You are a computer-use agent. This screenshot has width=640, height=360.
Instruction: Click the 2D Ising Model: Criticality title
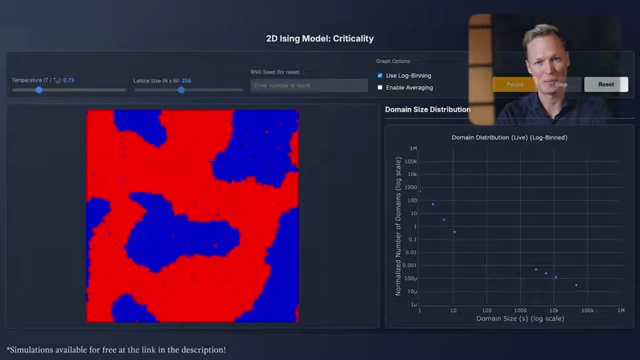pos(320,38)
